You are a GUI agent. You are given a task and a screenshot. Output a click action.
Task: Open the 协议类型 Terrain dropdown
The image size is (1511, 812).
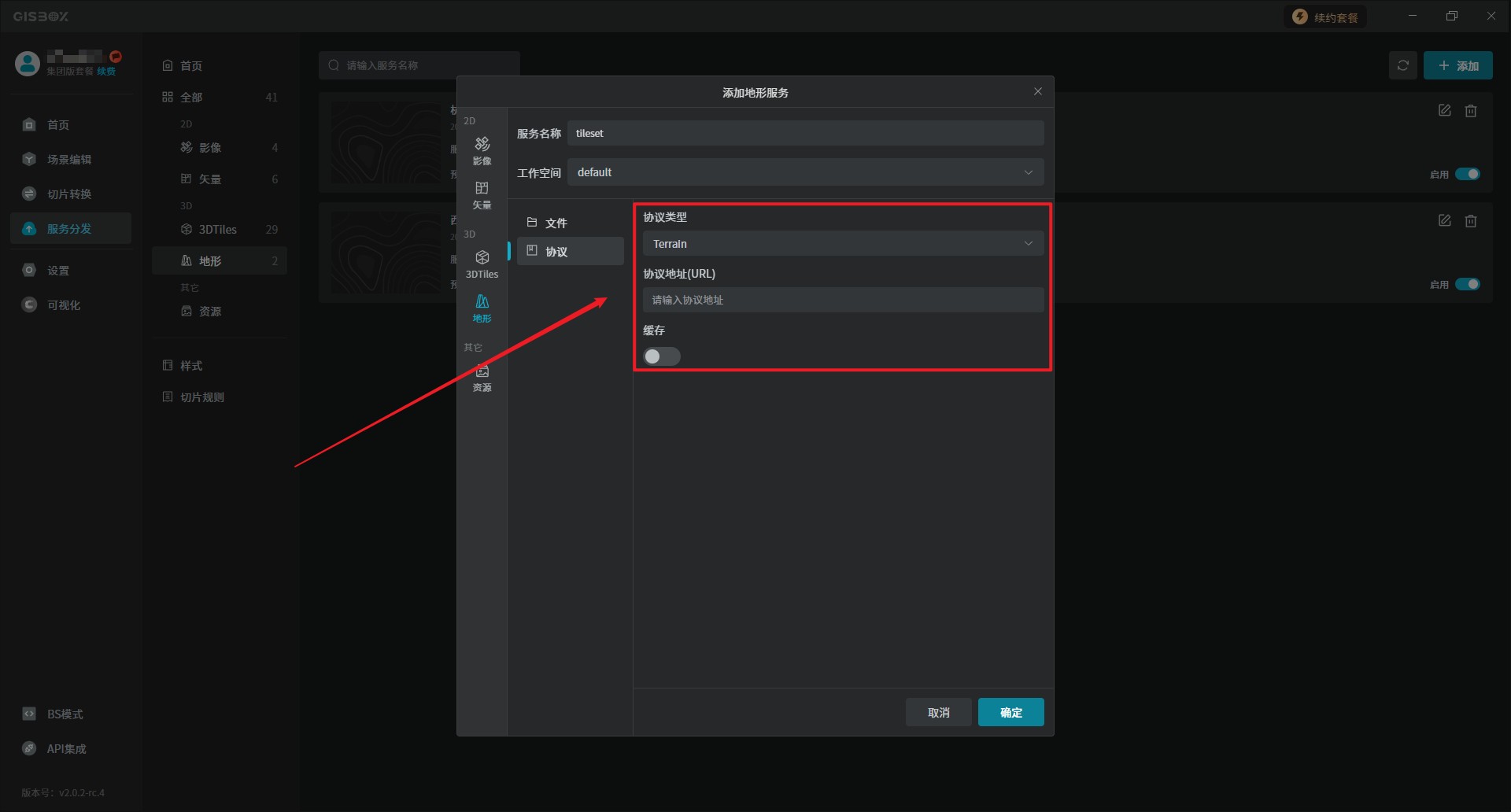842,244
